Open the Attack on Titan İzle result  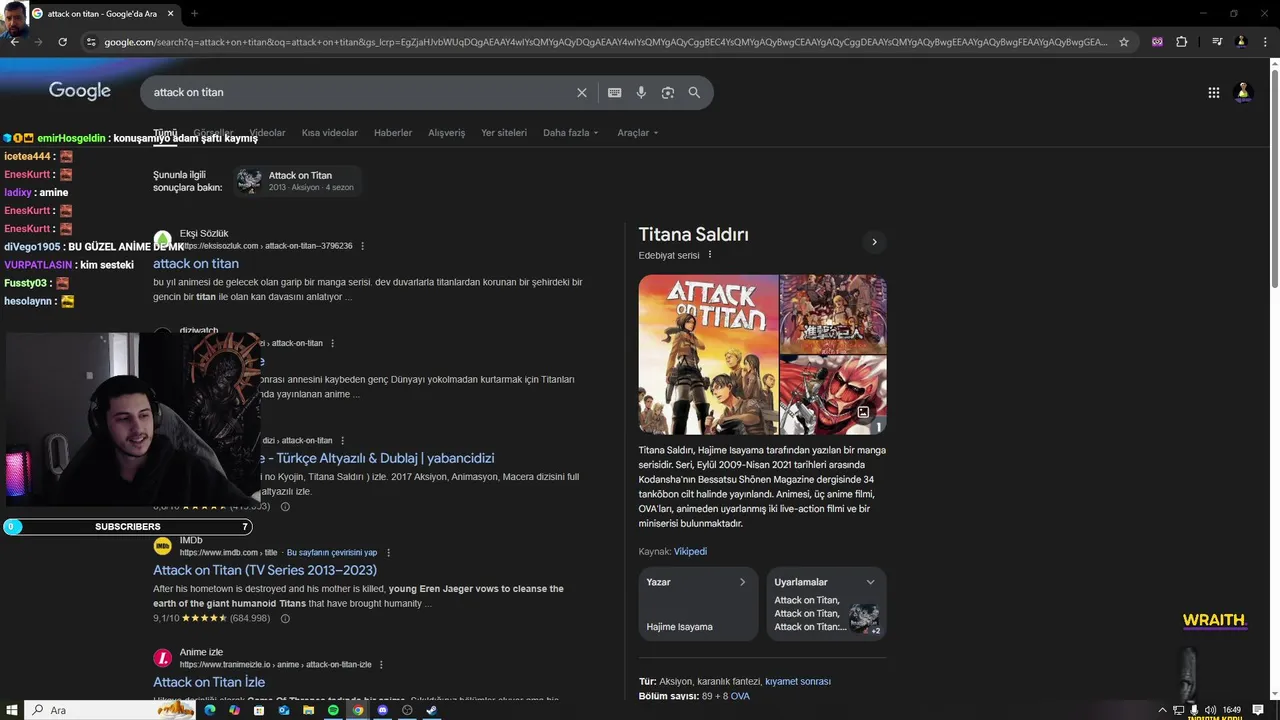pyautogui.click(x=209, y=682)
